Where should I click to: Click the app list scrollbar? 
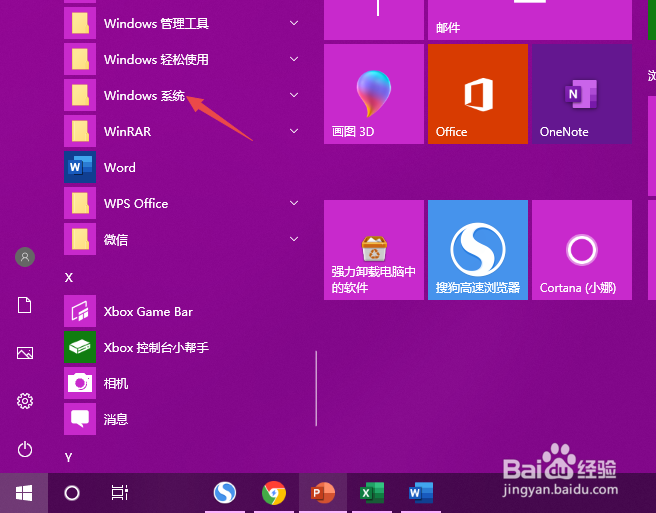pyautogui.click(x=316, y=388)
